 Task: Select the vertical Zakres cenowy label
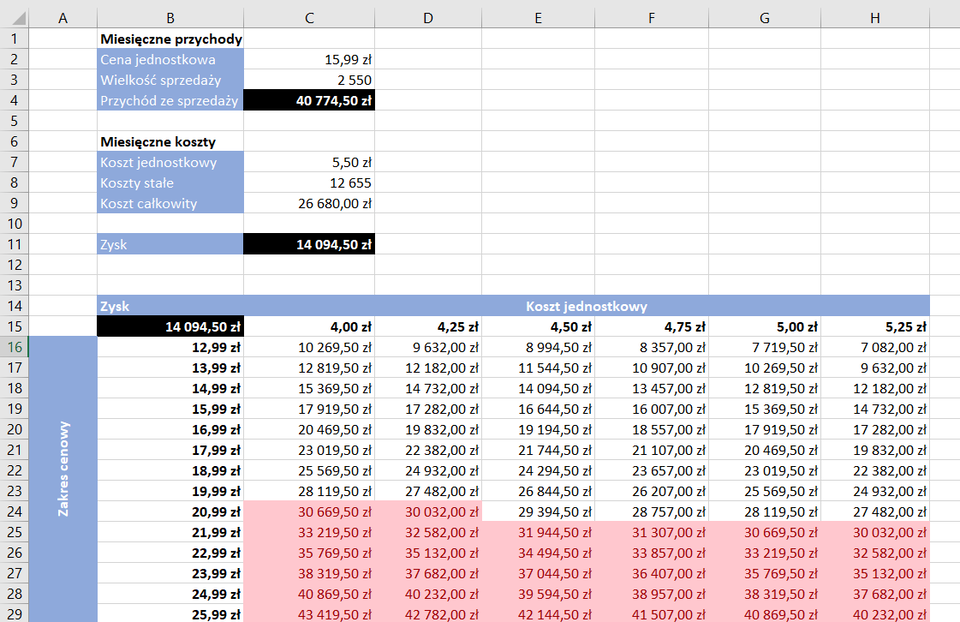point(63,468)
